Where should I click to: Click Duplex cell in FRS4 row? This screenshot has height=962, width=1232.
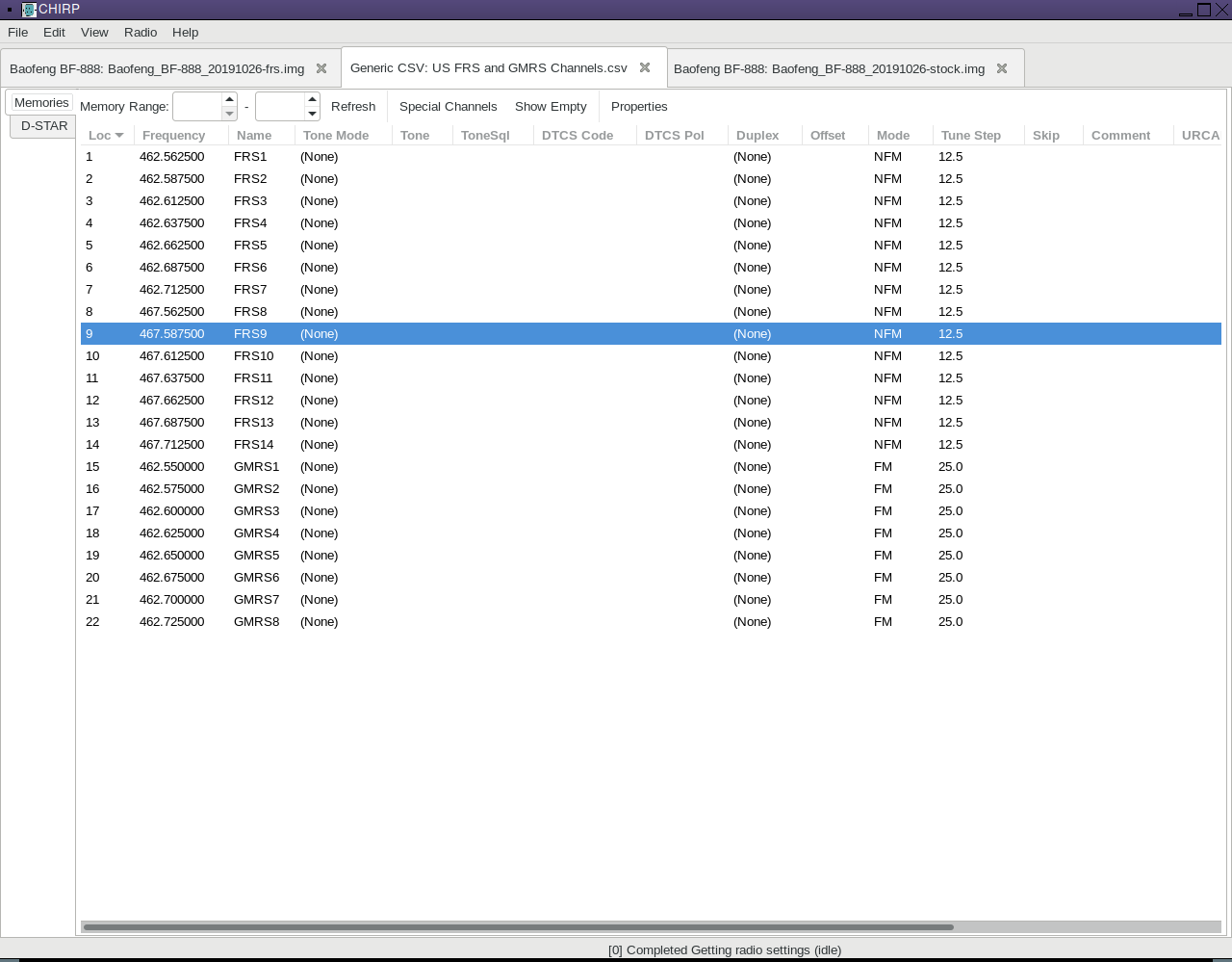click(x=753, y=222)
